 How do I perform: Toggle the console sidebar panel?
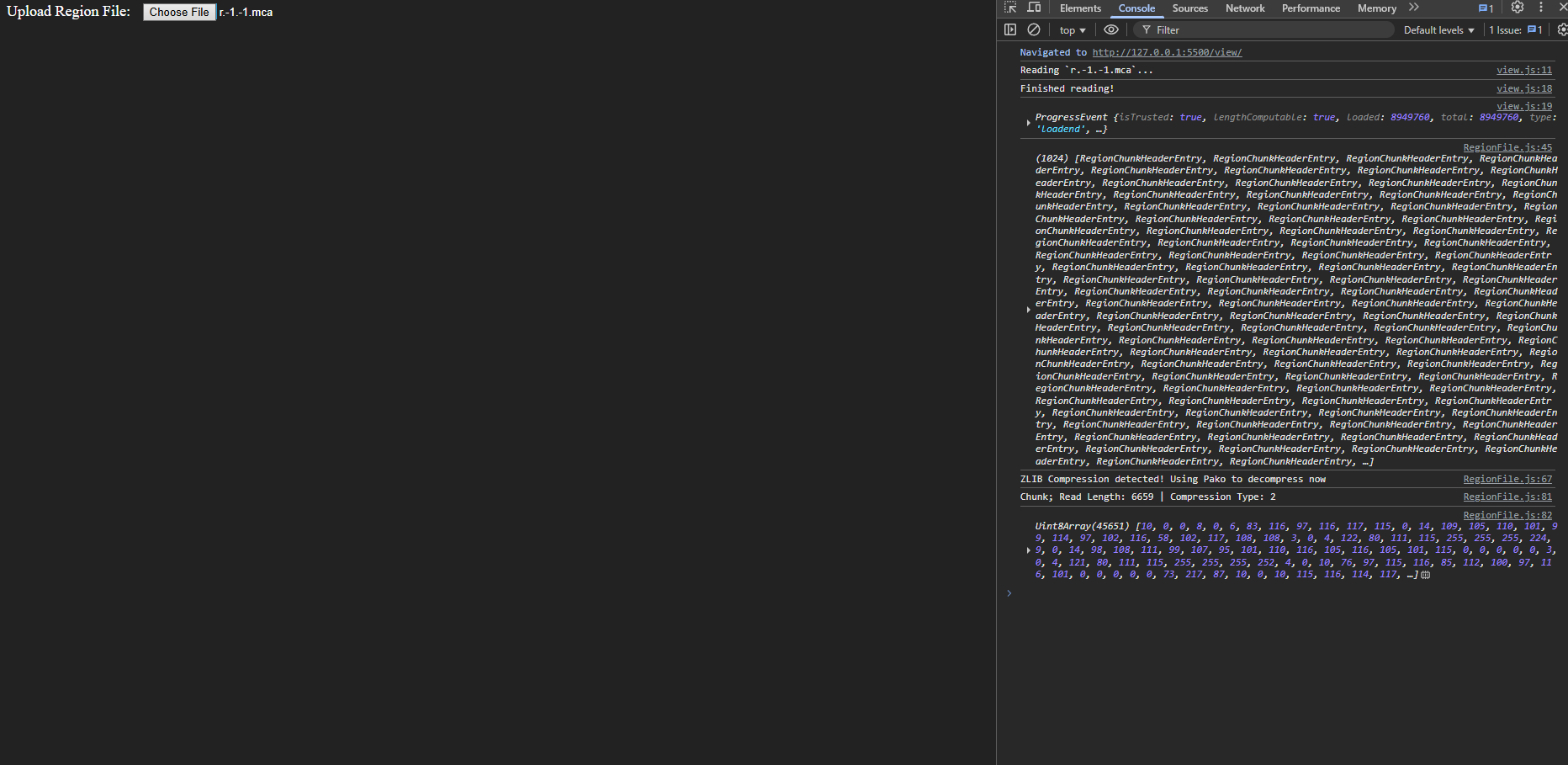point(1010,29)
